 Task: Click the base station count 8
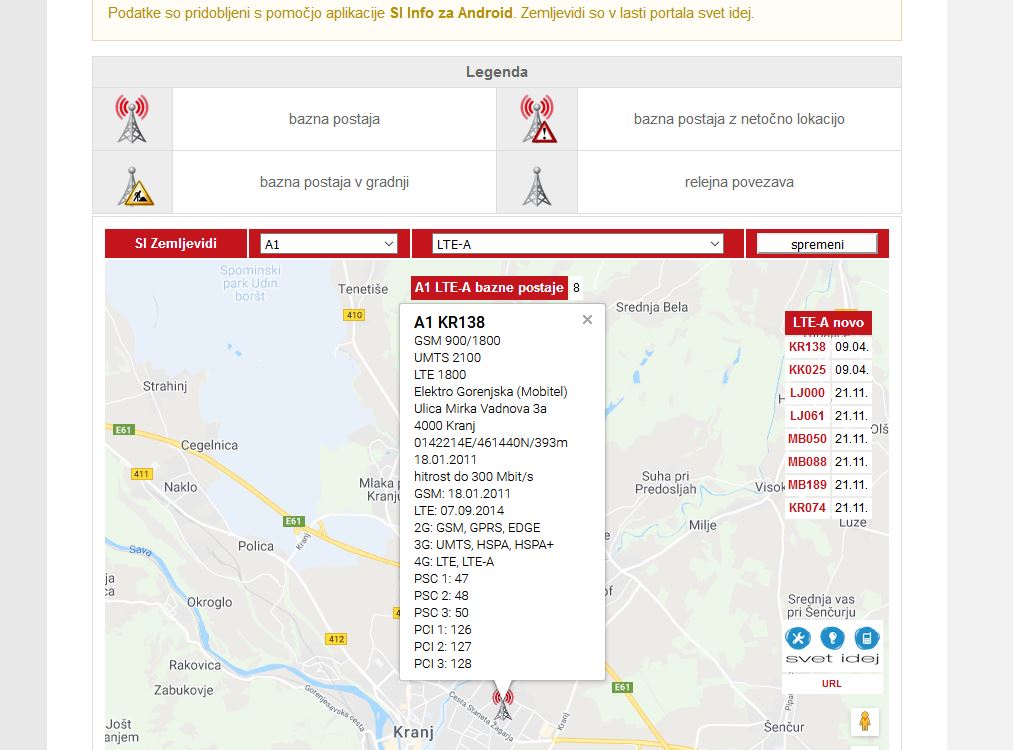576,287
